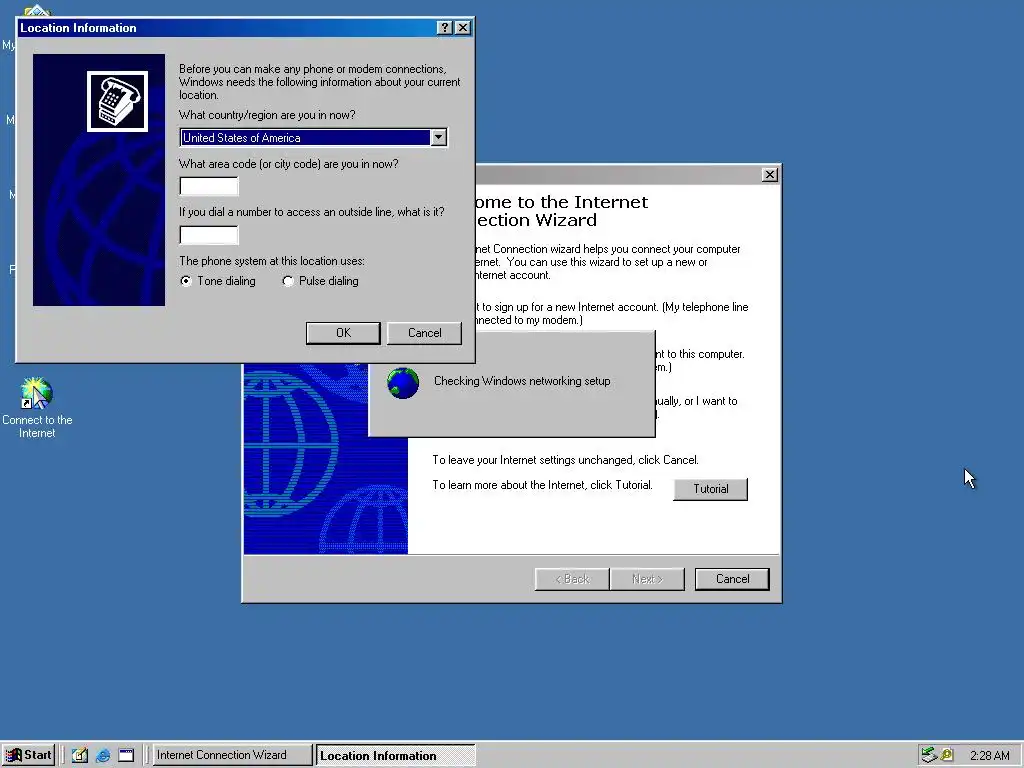Image resolution: width=1024 pixels, height=768 pixels.
Task: Close the Internet Connection Wizard window
Action: (770, 174)
